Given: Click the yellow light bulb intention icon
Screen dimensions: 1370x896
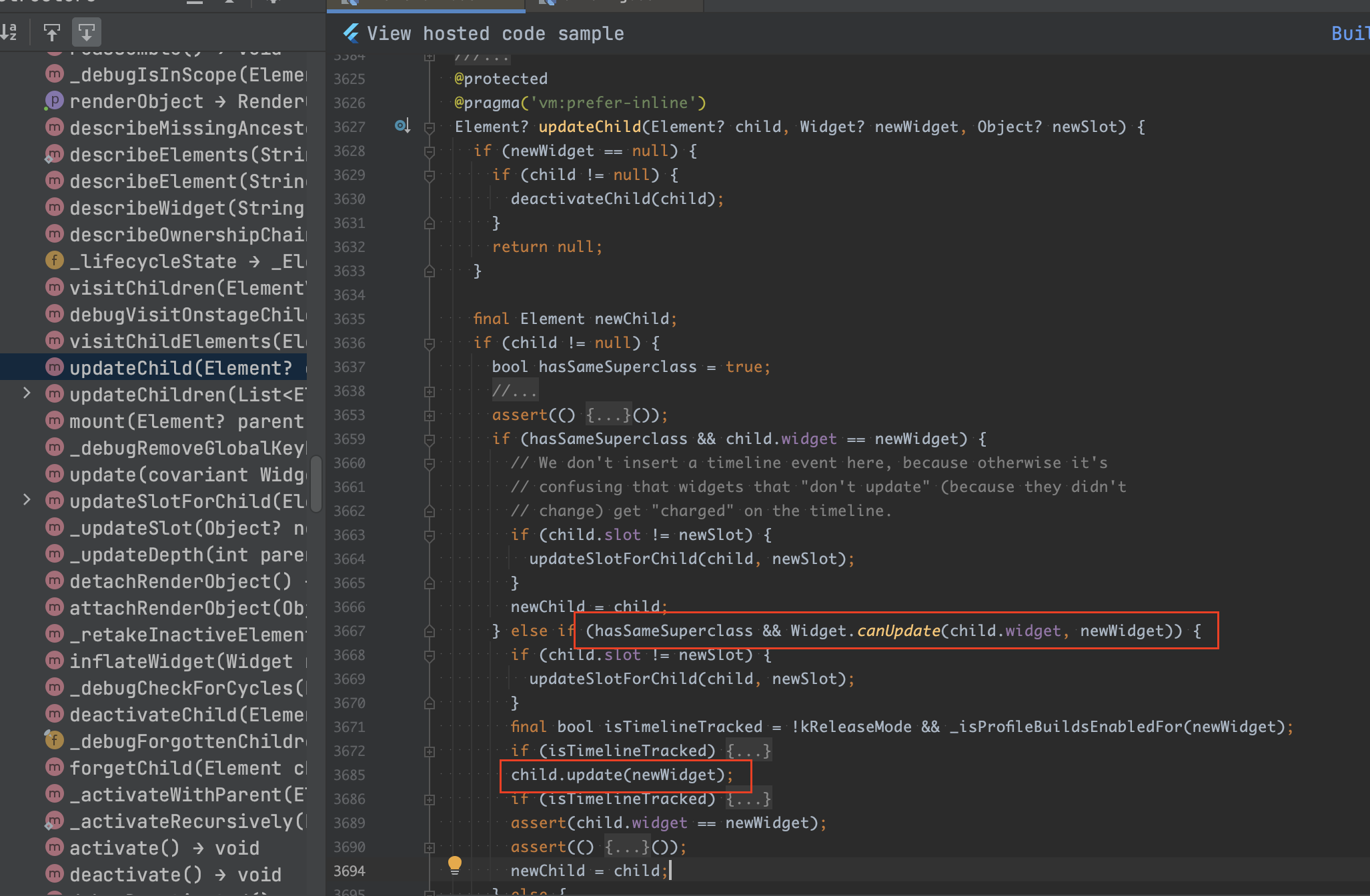Looking at the screenshot, I should coord(455,865).
